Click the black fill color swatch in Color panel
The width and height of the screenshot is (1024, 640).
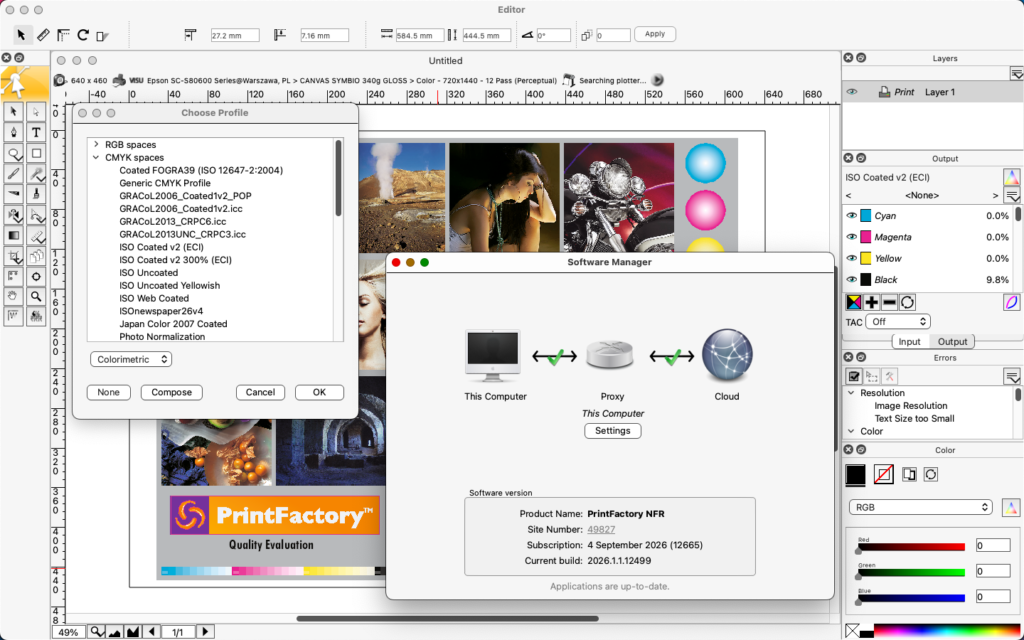(x=856, y=475)
